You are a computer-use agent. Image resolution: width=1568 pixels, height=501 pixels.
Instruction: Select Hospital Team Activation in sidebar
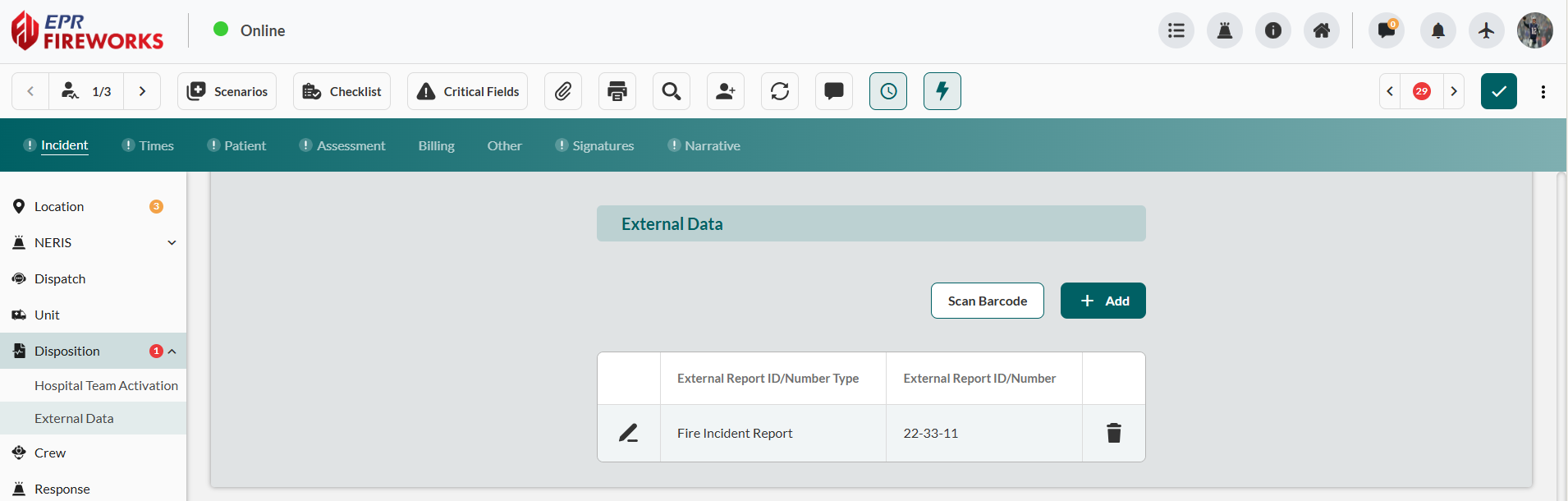[106, 386]
